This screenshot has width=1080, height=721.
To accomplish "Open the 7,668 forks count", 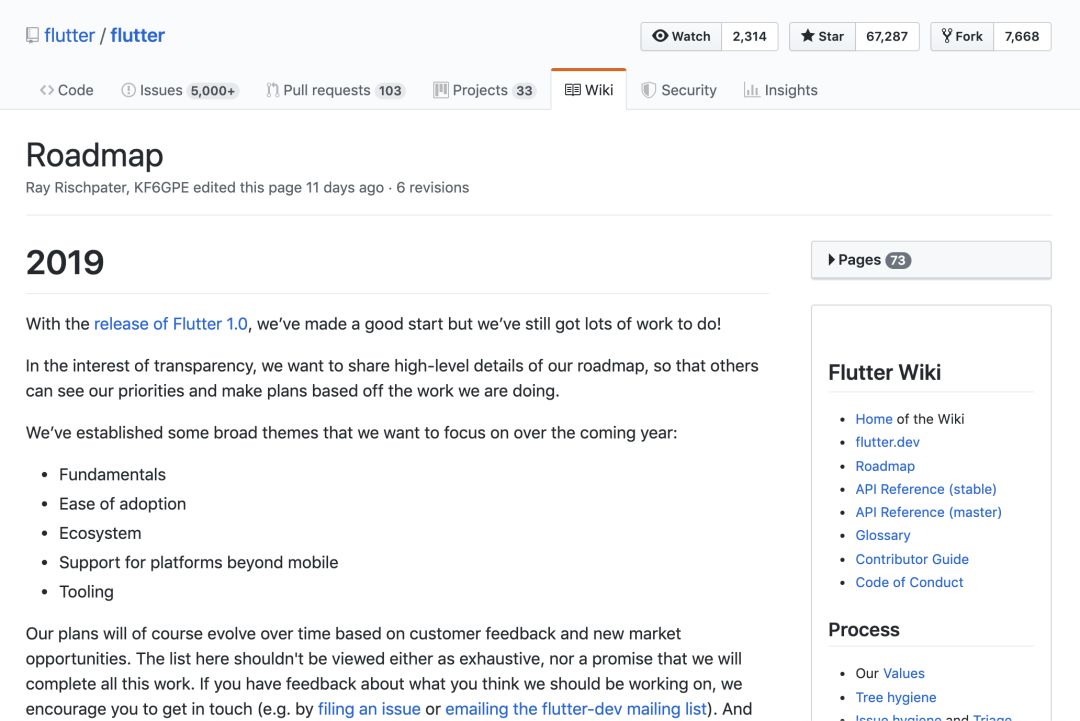I will click(1021, 36).
